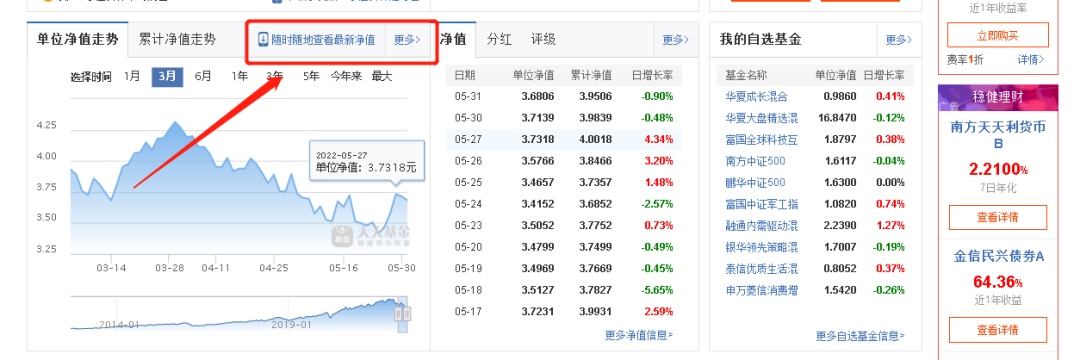Screen dimensions: 1080x360
Task: Open the 更多自选基金信息 link
Action: coord(860,336)
